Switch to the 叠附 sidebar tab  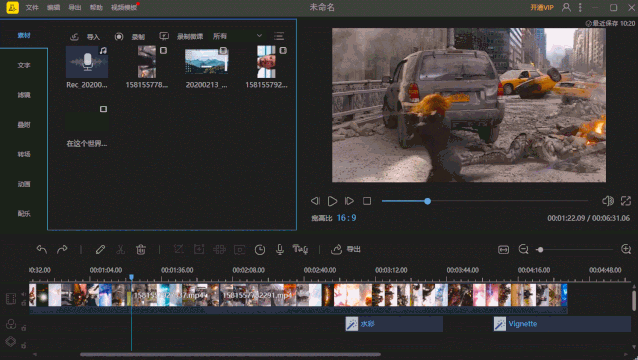[x=24, y=124]
